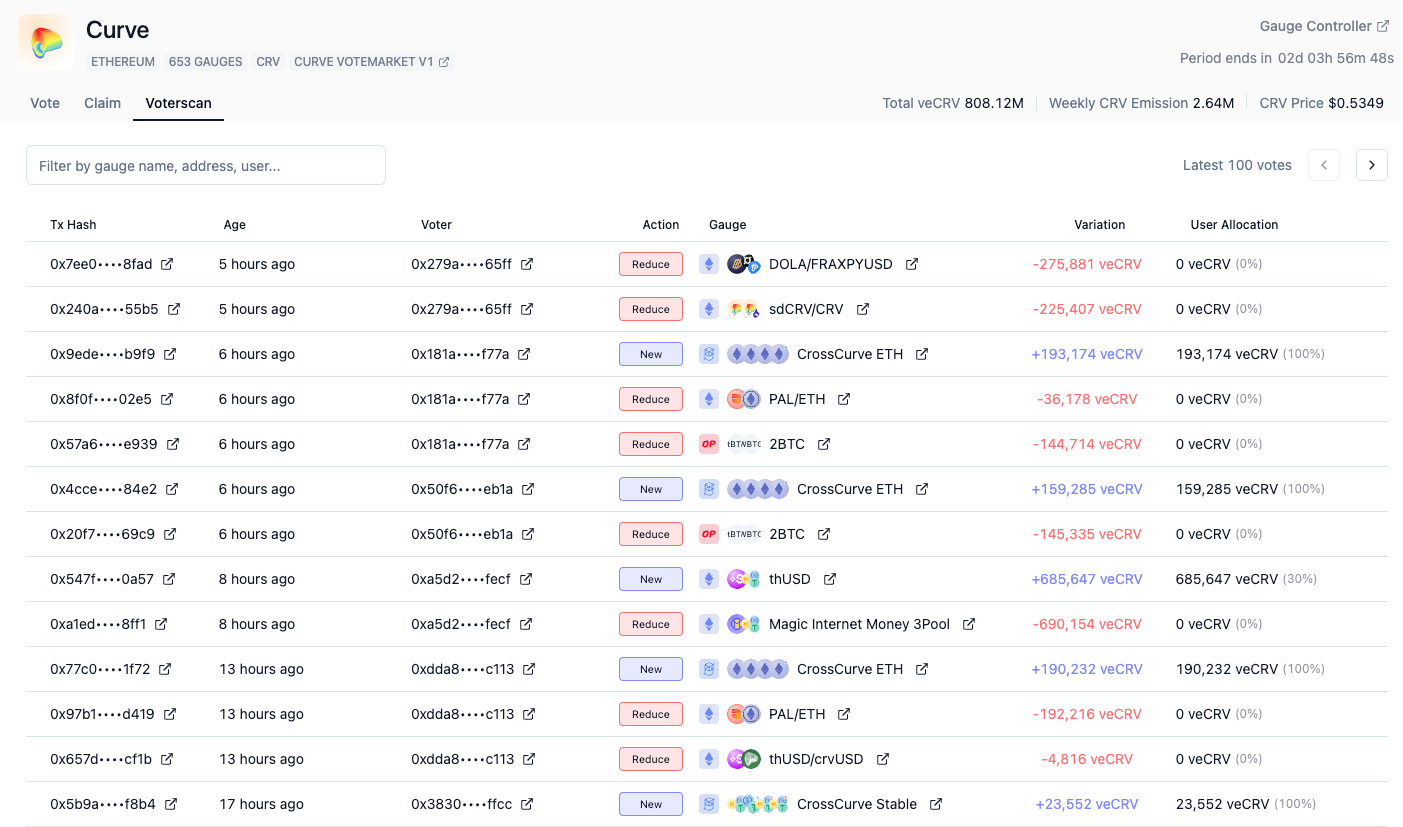Click Reduce badge in Magic Internet Money row
The width and height of the screenshot is (1403, 827).
click(651, 624)
